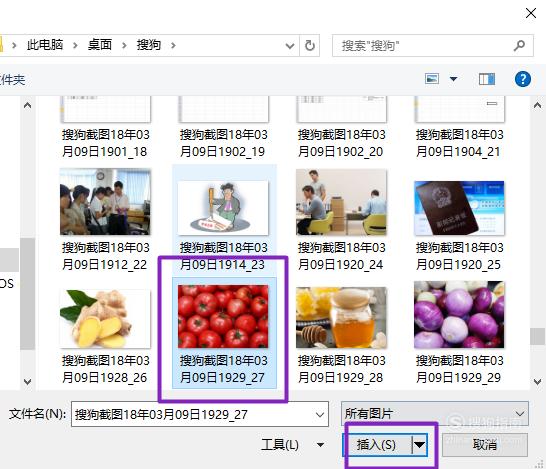Open the view options dropdown arrow
Screen dimensions: 546x469
(453, 79)
